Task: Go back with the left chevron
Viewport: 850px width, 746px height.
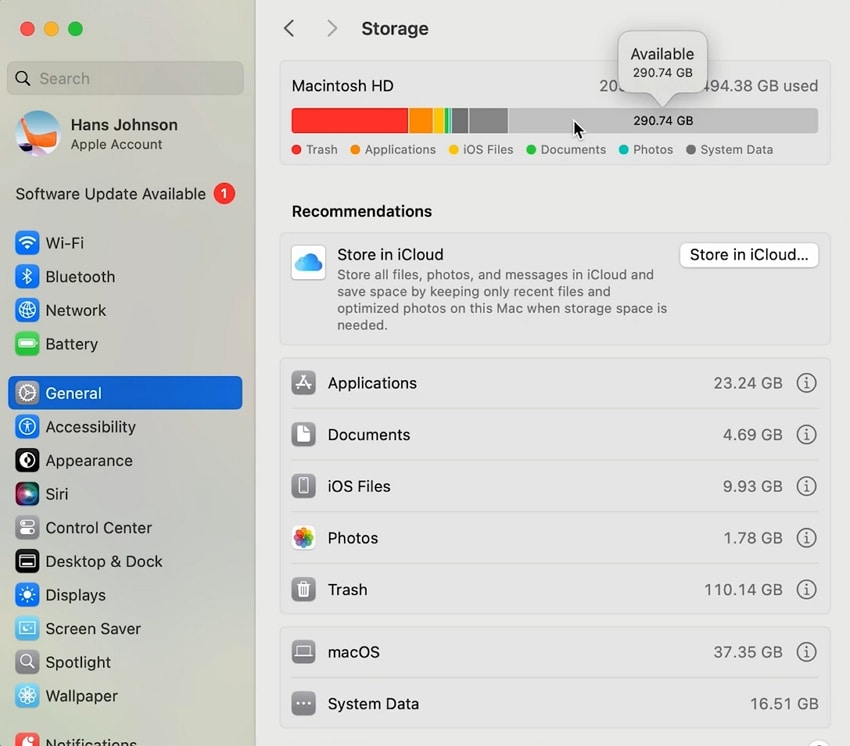Action: [x=289, y=28]
